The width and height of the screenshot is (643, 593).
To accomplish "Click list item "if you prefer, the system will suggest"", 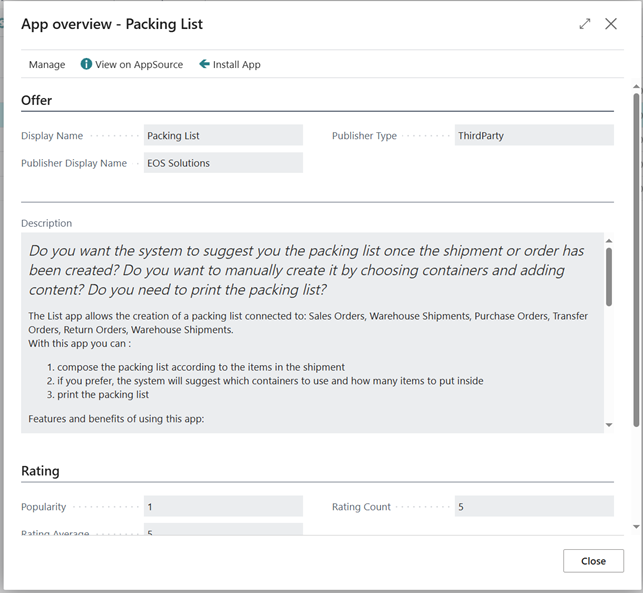I will click(x=270, y=381).
